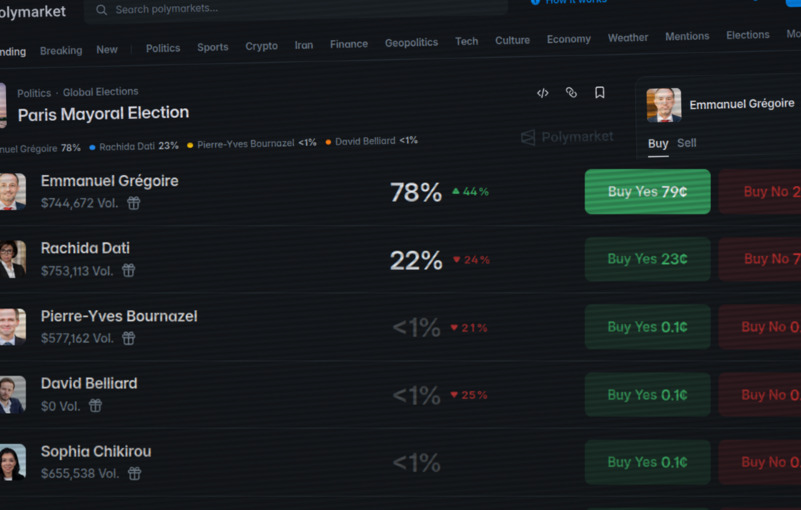This screenshot has width=801, height=510.
Task: Follow the Global Elections breadcrumb link
Action: (x=101, y=92)
